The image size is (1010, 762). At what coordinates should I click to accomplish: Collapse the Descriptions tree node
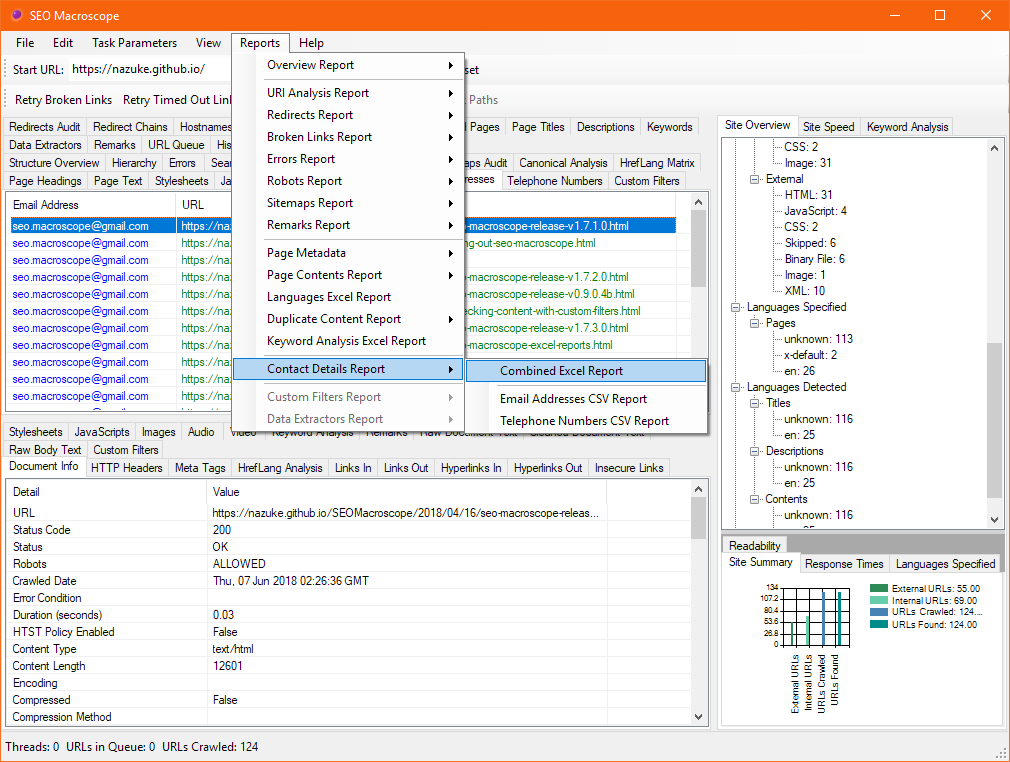point(754,452)
